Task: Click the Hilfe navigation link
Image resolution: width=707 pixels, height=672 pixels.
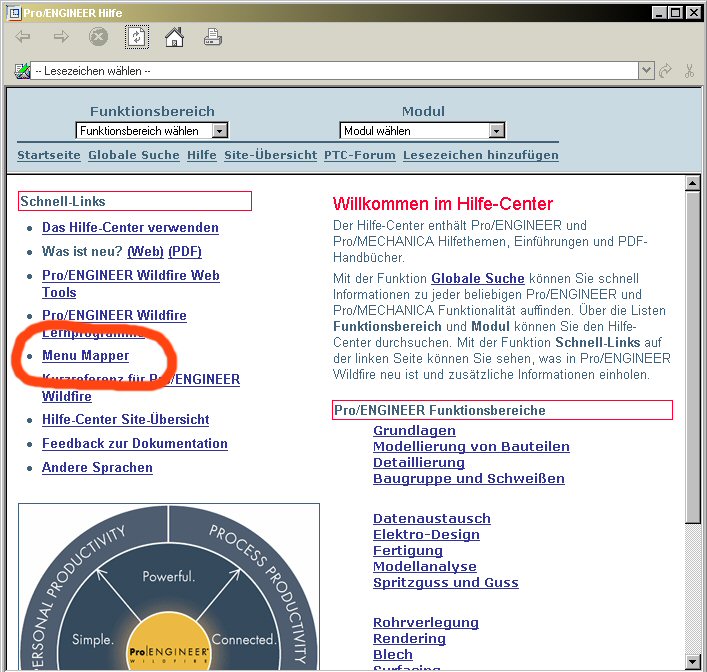Action: pyautogui.click(x=202, y=155)
